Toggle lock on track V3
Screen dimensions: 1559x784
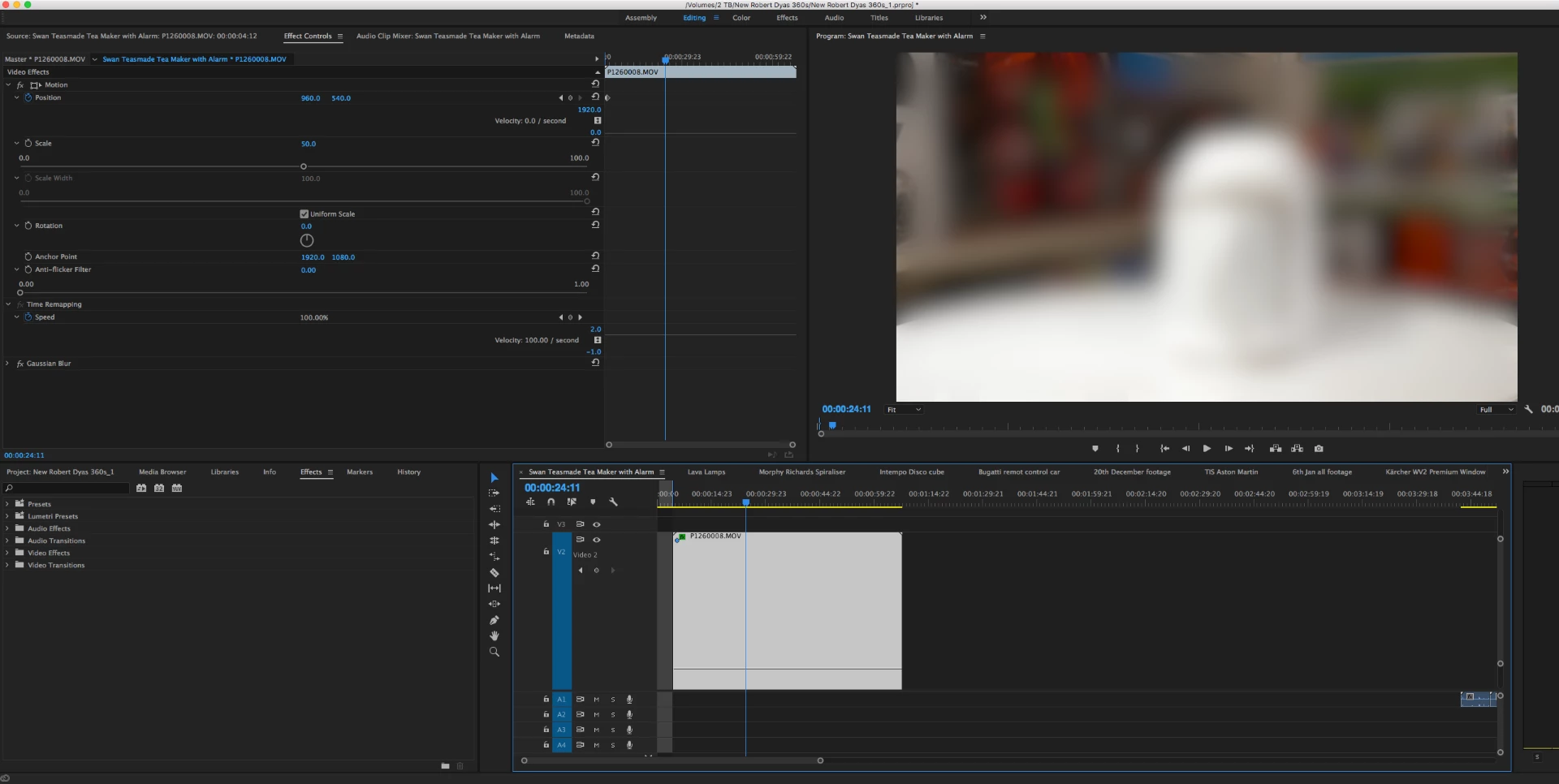coord(546,524)
